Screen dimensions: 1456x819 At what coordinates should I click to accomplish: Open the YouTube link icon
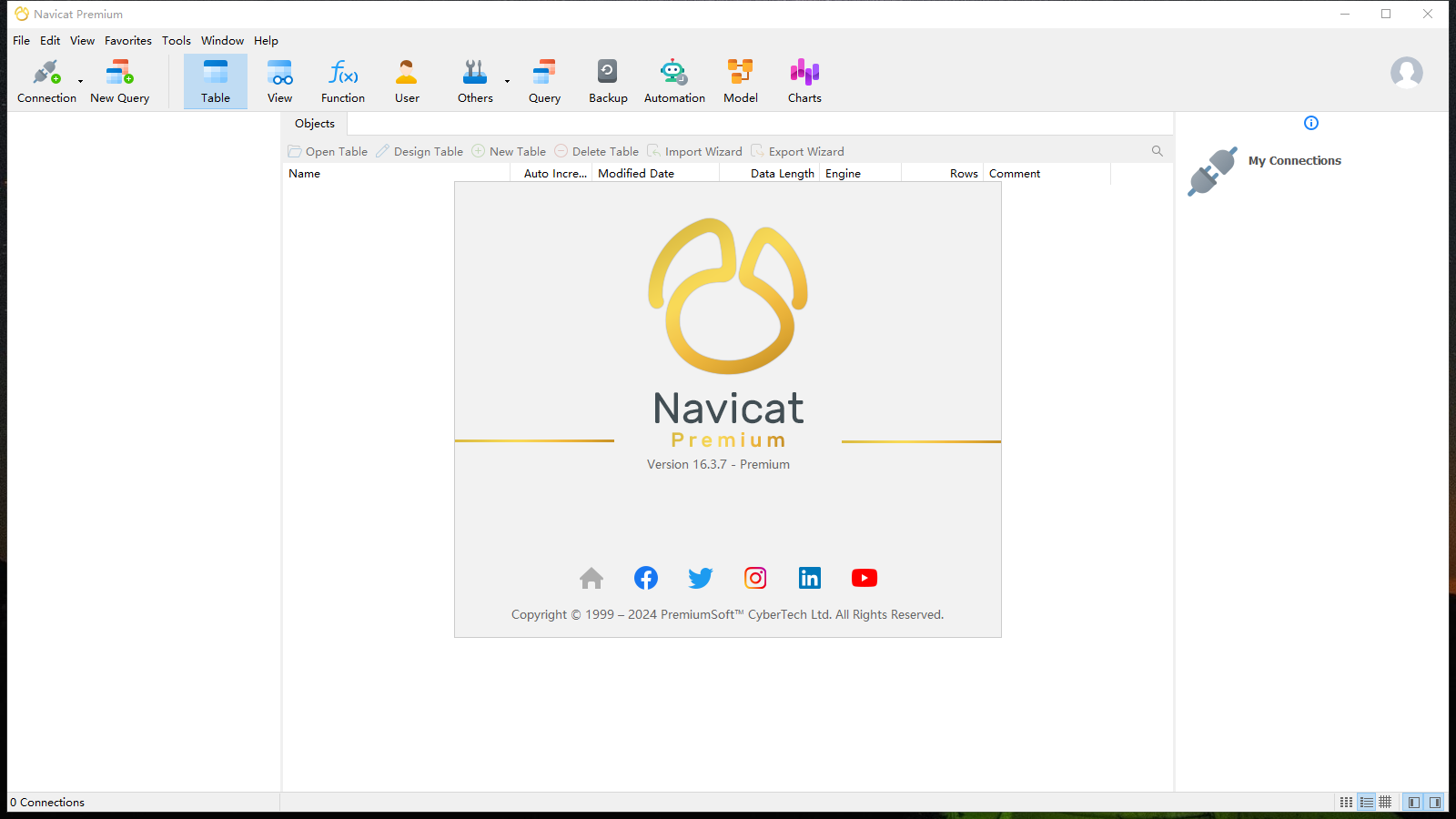tap(864, 578)
